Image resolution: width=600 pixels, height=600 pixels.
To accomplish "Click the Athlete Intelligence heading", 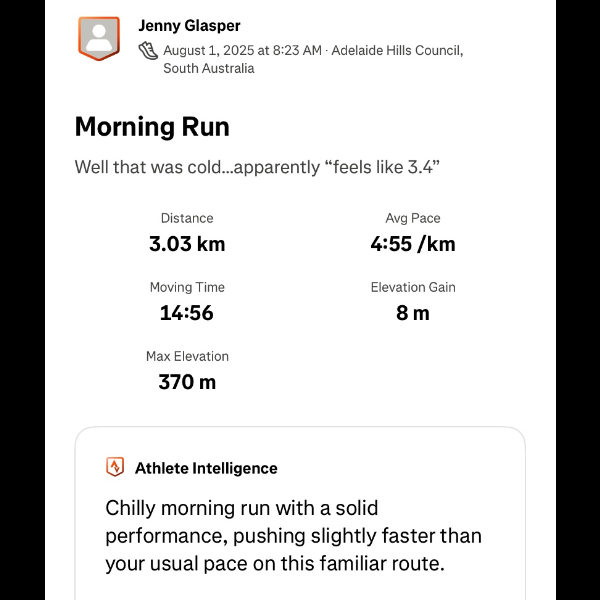I will point(206,468).
